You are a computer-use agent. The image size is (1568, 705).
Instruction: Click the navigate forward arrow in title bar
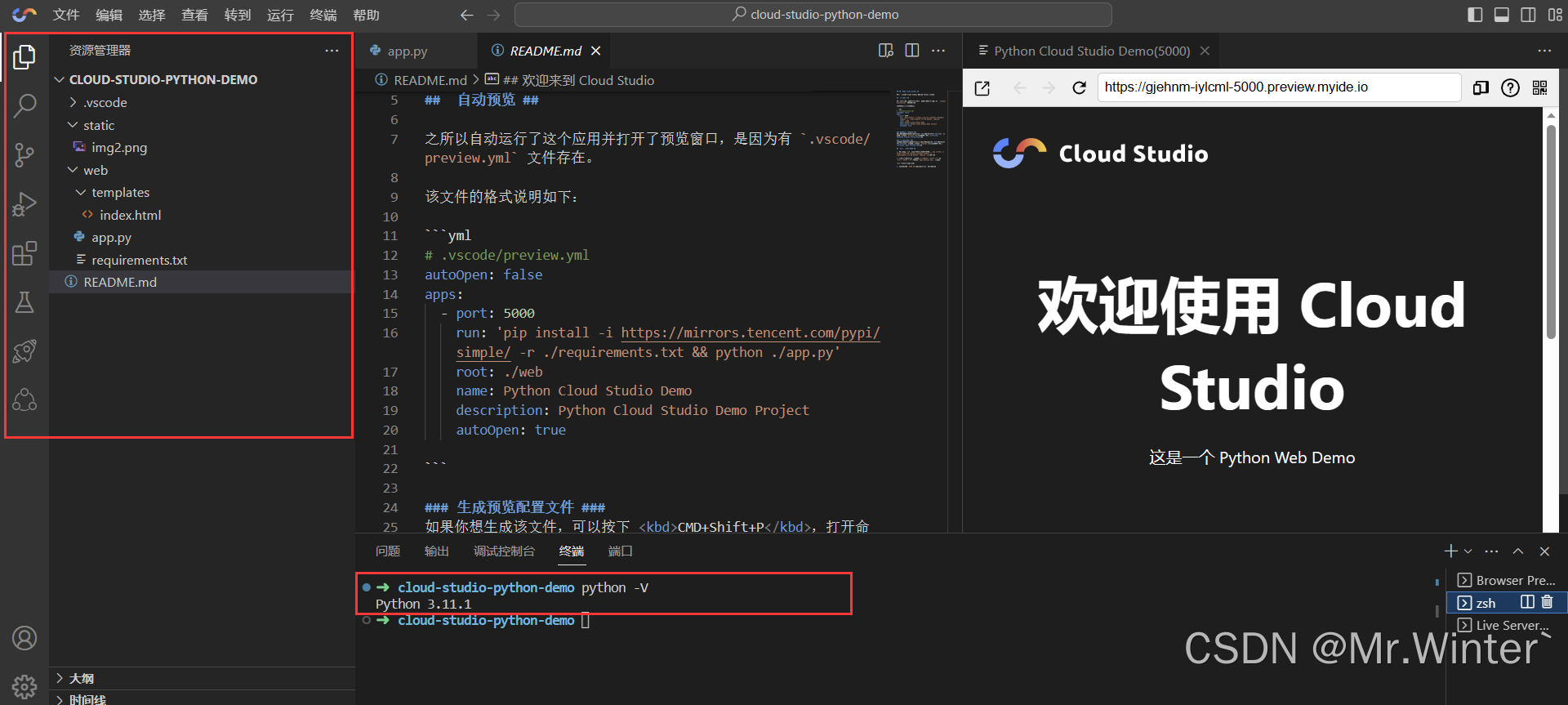click(x=494, y=15)
